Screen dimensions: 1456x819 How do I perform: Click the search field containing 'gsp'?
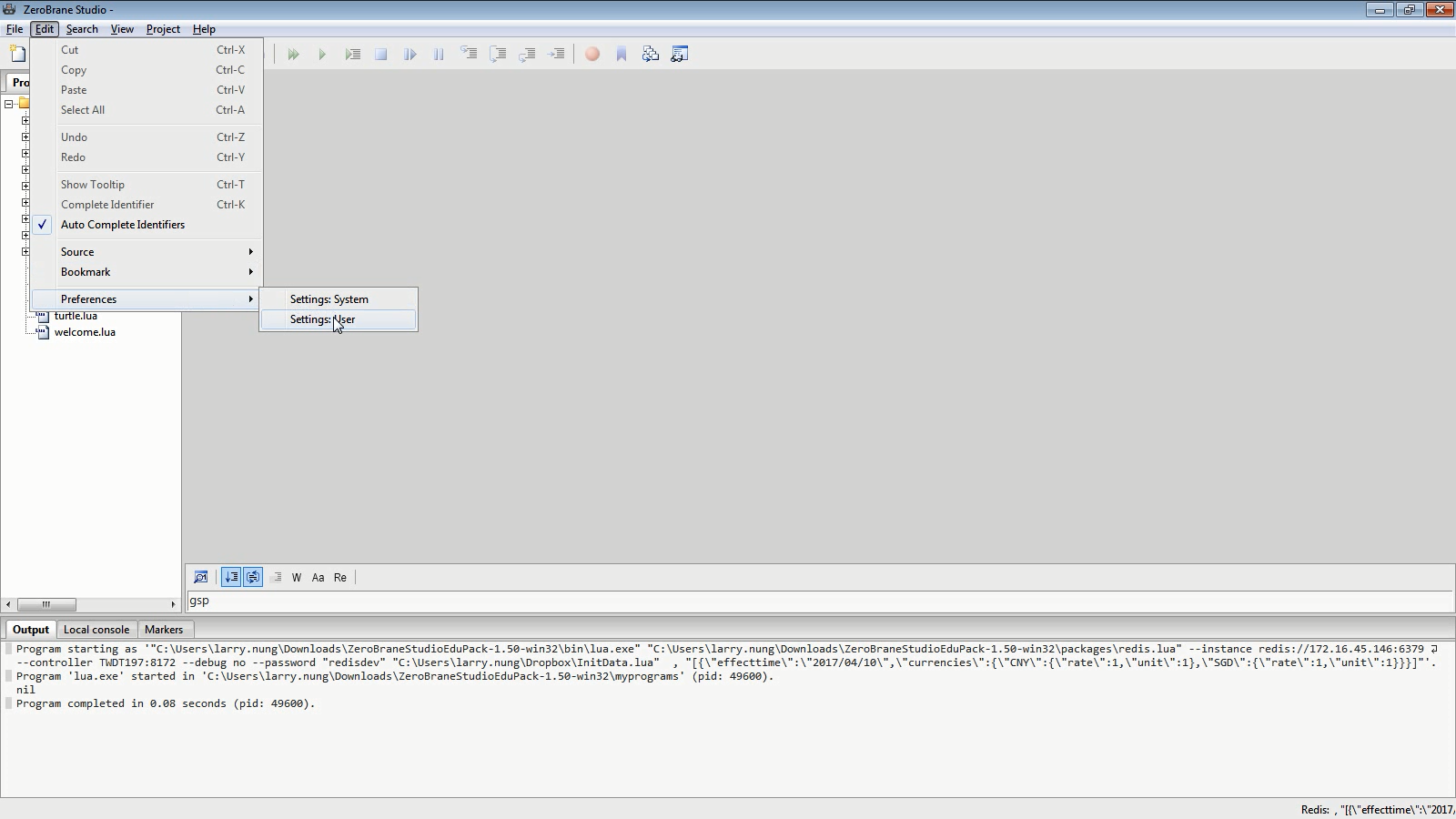[x=819, y=601]
